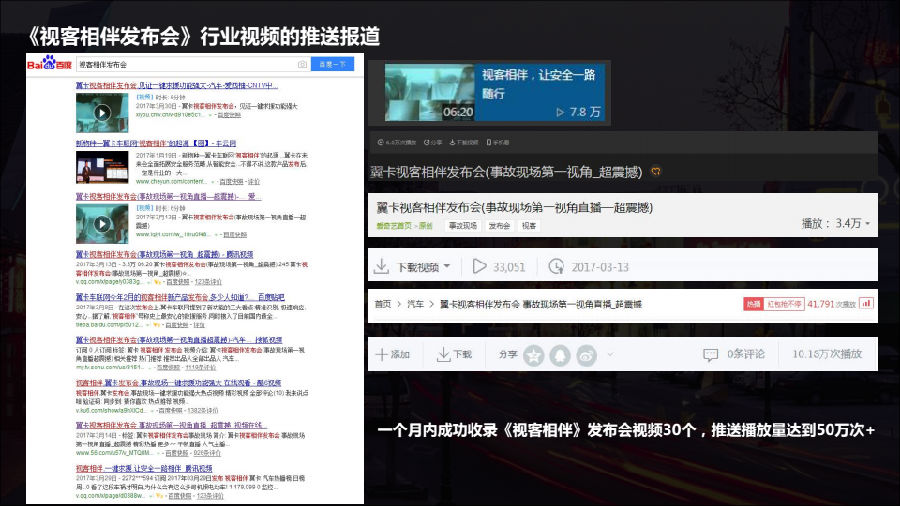Click the Weibo share icon
The width and height of the screenshot is (900, 506).
tap(586, 355)
